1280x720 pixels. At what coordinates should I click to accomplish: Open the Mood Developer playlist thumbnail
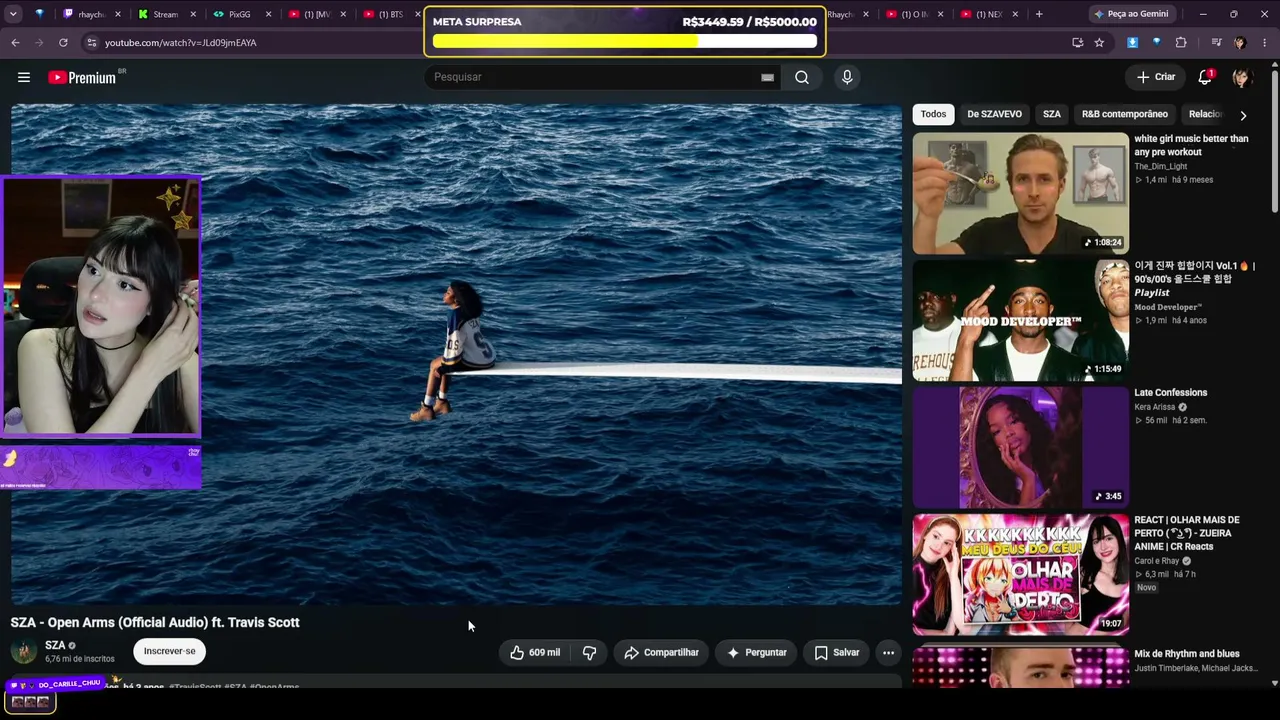click(x=1020, y=320)
